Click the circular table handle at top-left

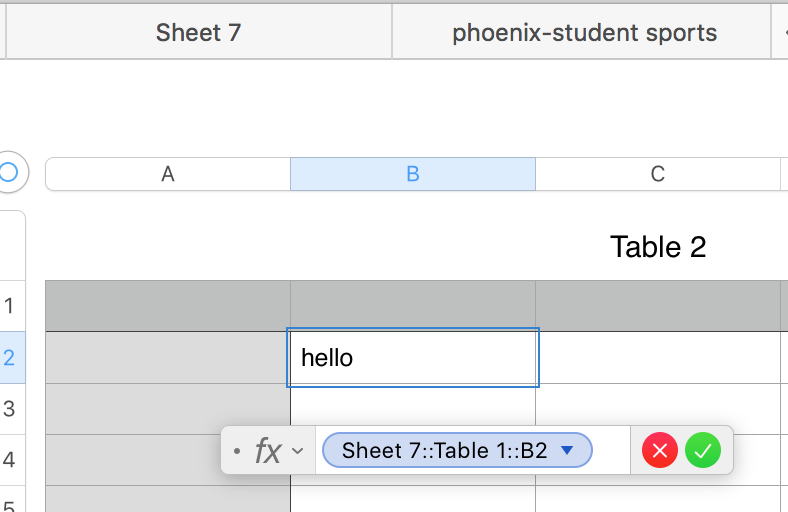[8, 172]
